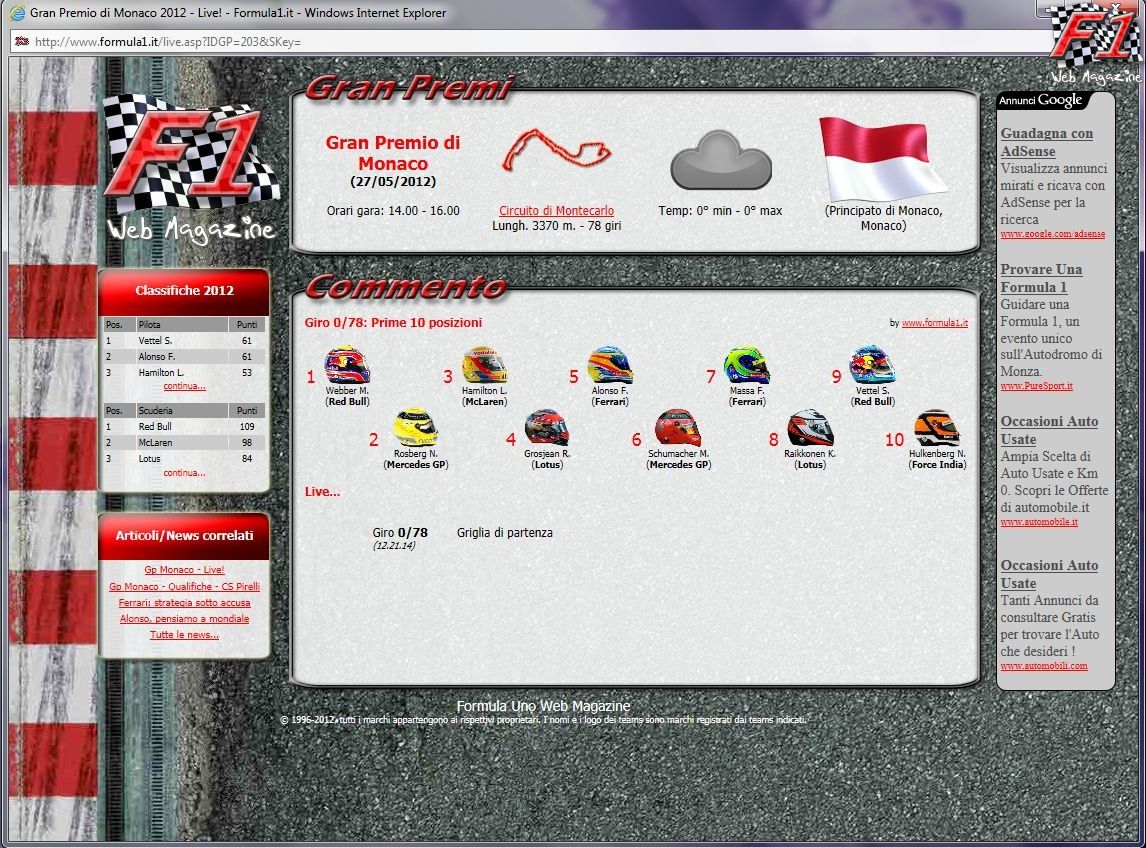Open Ferrari: strategia sotto accusa article
This screenshot has width=1146, height=848.
point(184,602)
